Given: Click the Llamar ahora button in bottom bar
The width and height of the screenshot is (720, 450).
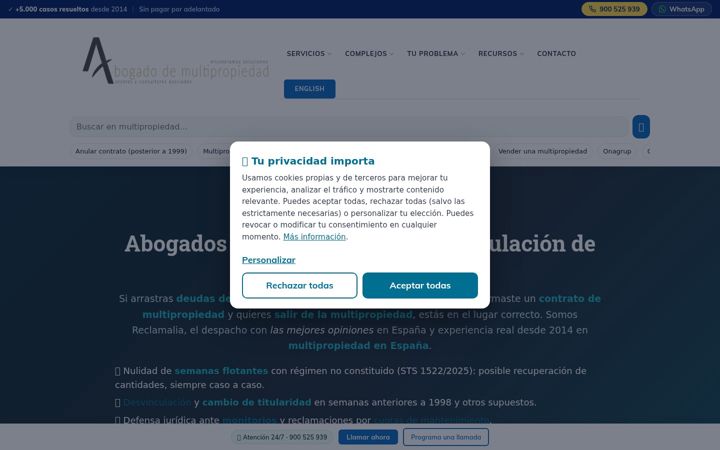Looking at the screenshot, I should pyautogui.click(x=368, y=437).
